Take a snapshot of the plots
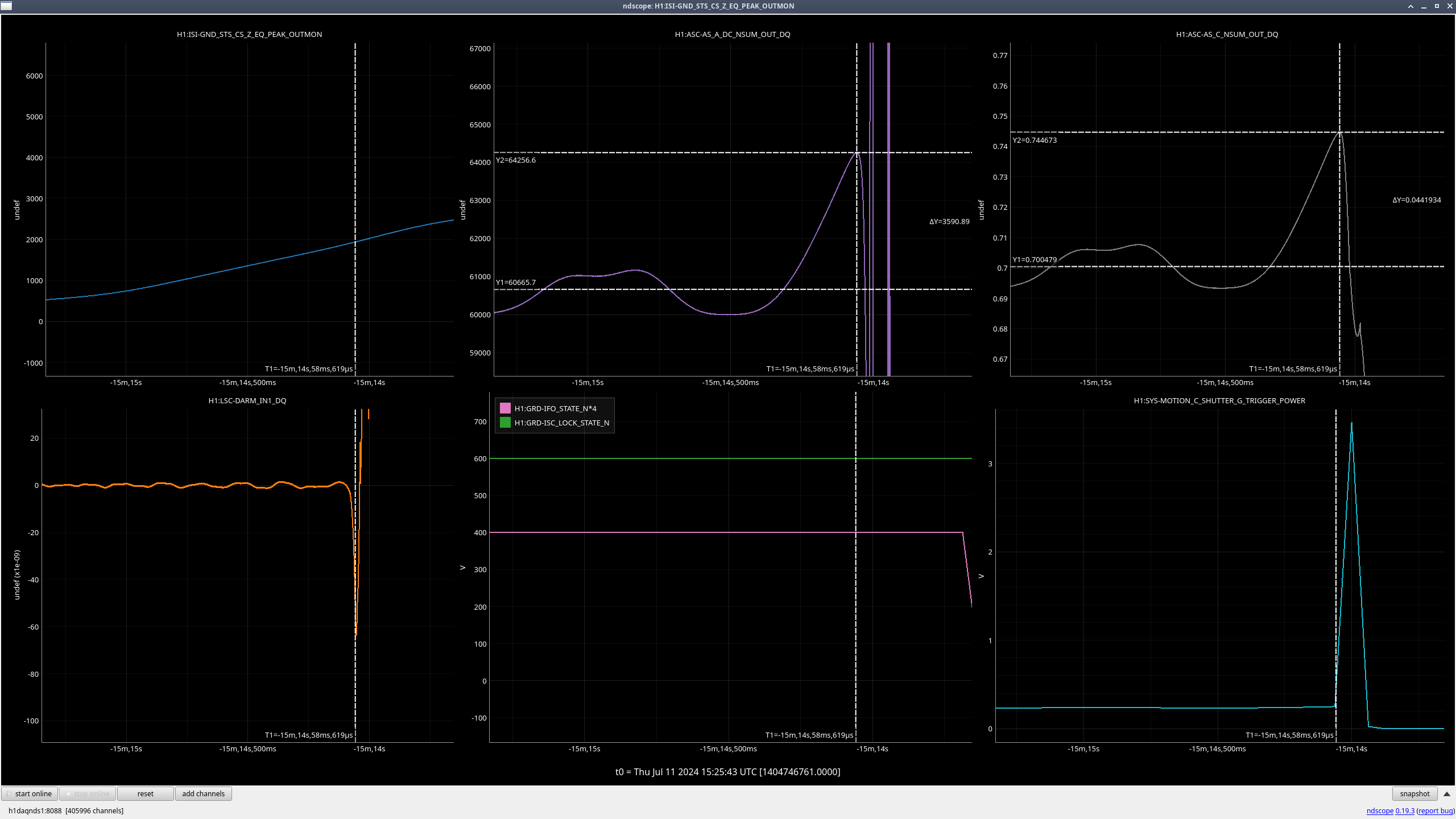The image size is (1456, 819). [x=1414, y=793]
